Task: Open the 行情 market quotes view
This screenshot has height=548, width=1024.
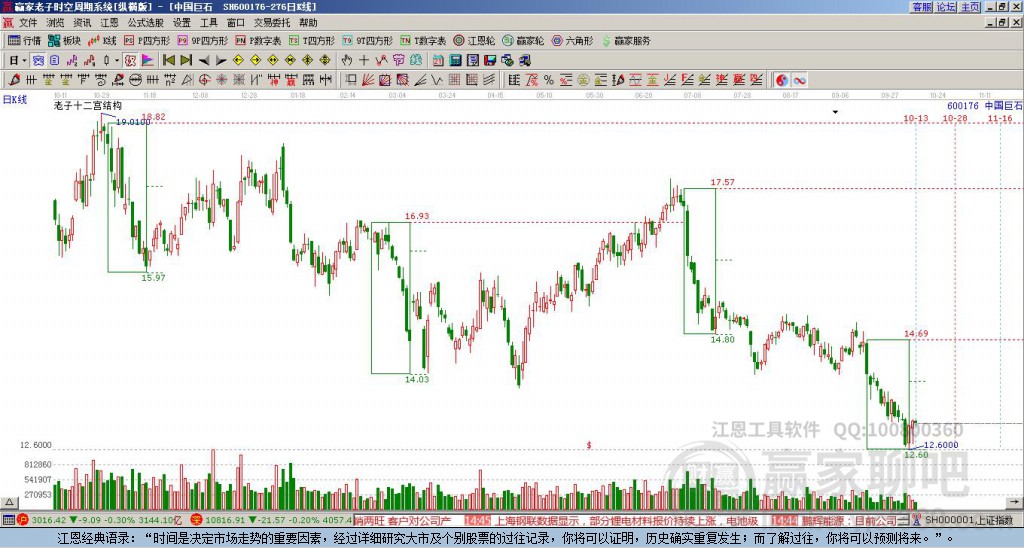Action: pos(24,40)
